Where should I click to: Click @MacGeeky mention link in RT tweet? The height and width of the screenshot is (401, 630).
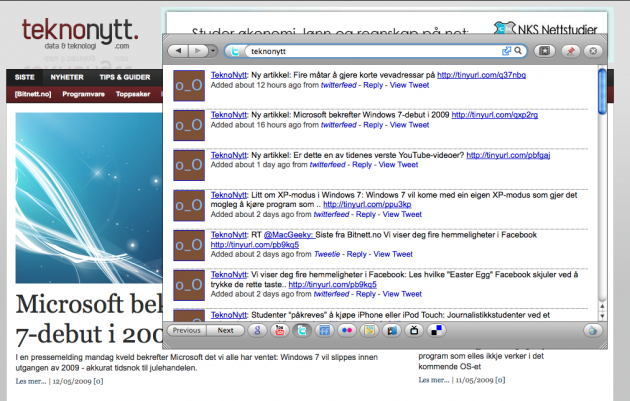coord(288,235)
